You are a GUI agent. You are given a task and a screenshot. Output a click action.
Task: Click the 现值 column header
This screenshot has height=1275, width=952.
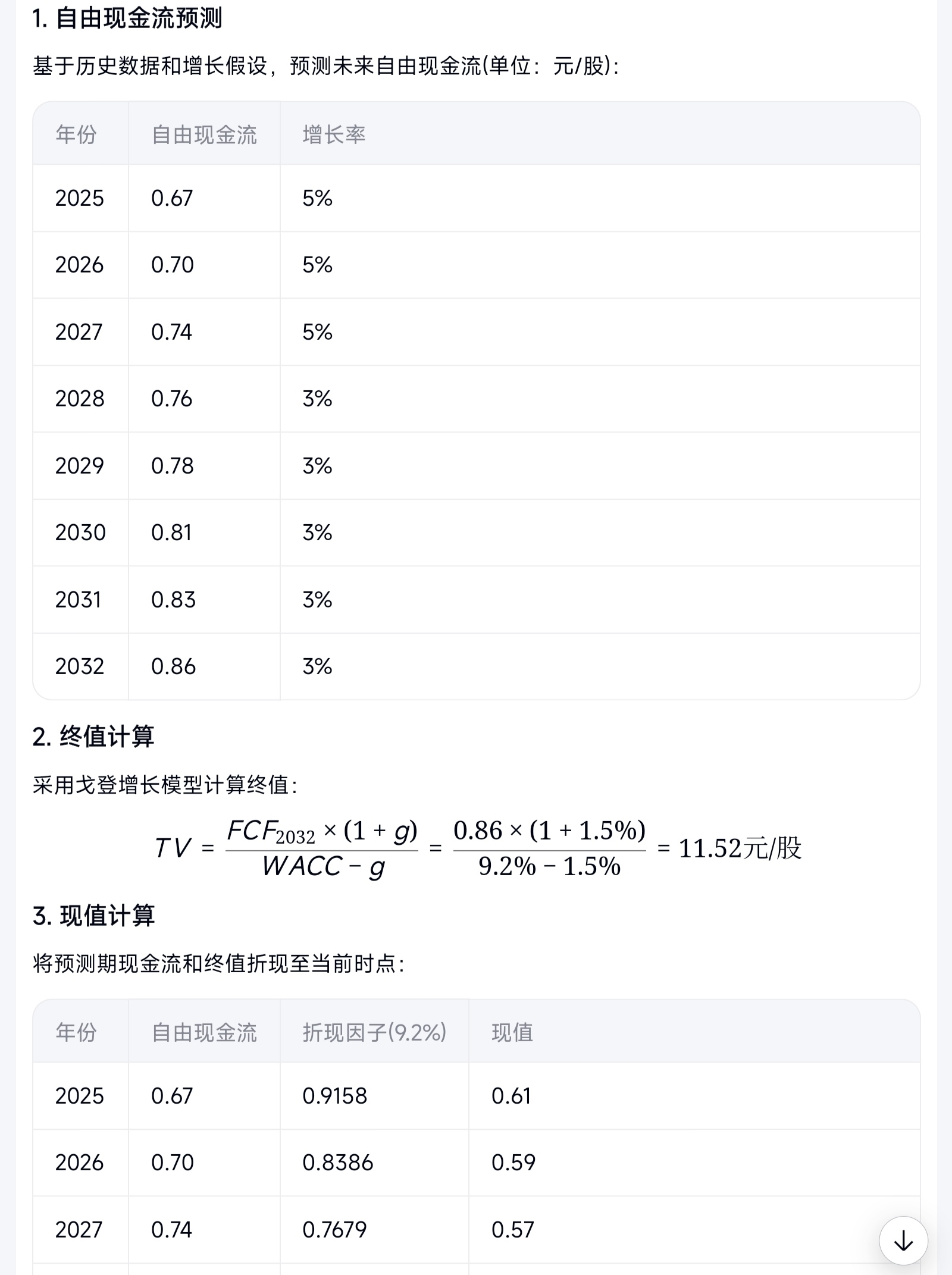pos(512,1032)
